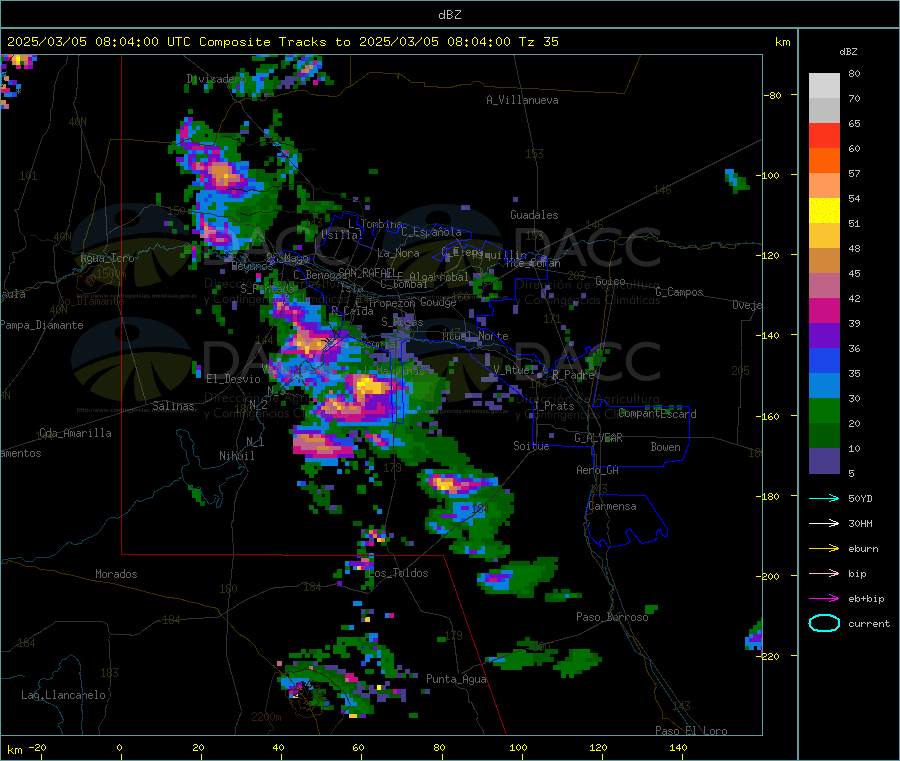The width and height of the screenshot is (900, 761).
Task: Select the yellow eburn arrow legend symbol
Action: [824, 549]
